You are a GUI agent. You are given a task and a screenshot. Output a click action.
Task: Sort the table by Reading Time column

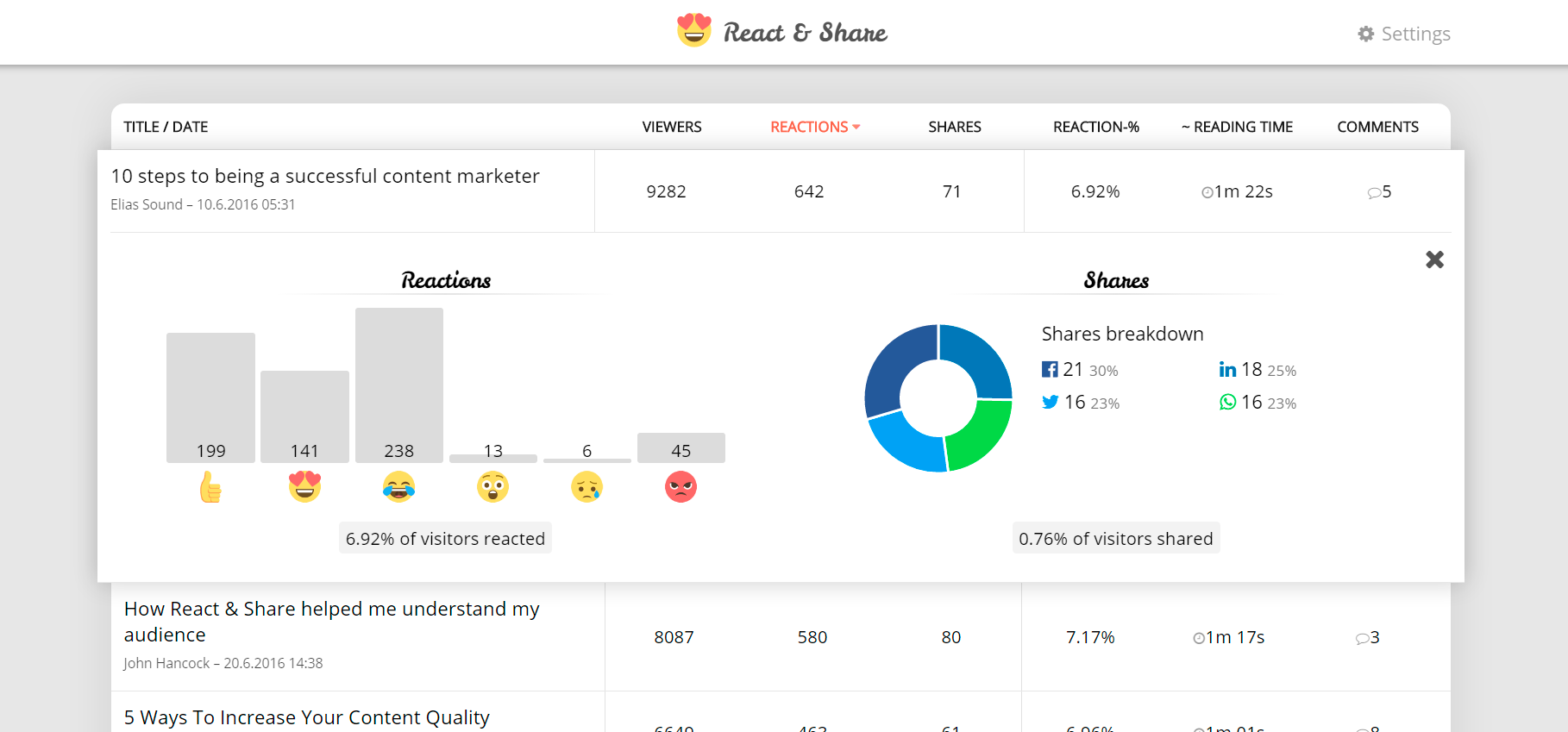click(x=1237, y=127)
